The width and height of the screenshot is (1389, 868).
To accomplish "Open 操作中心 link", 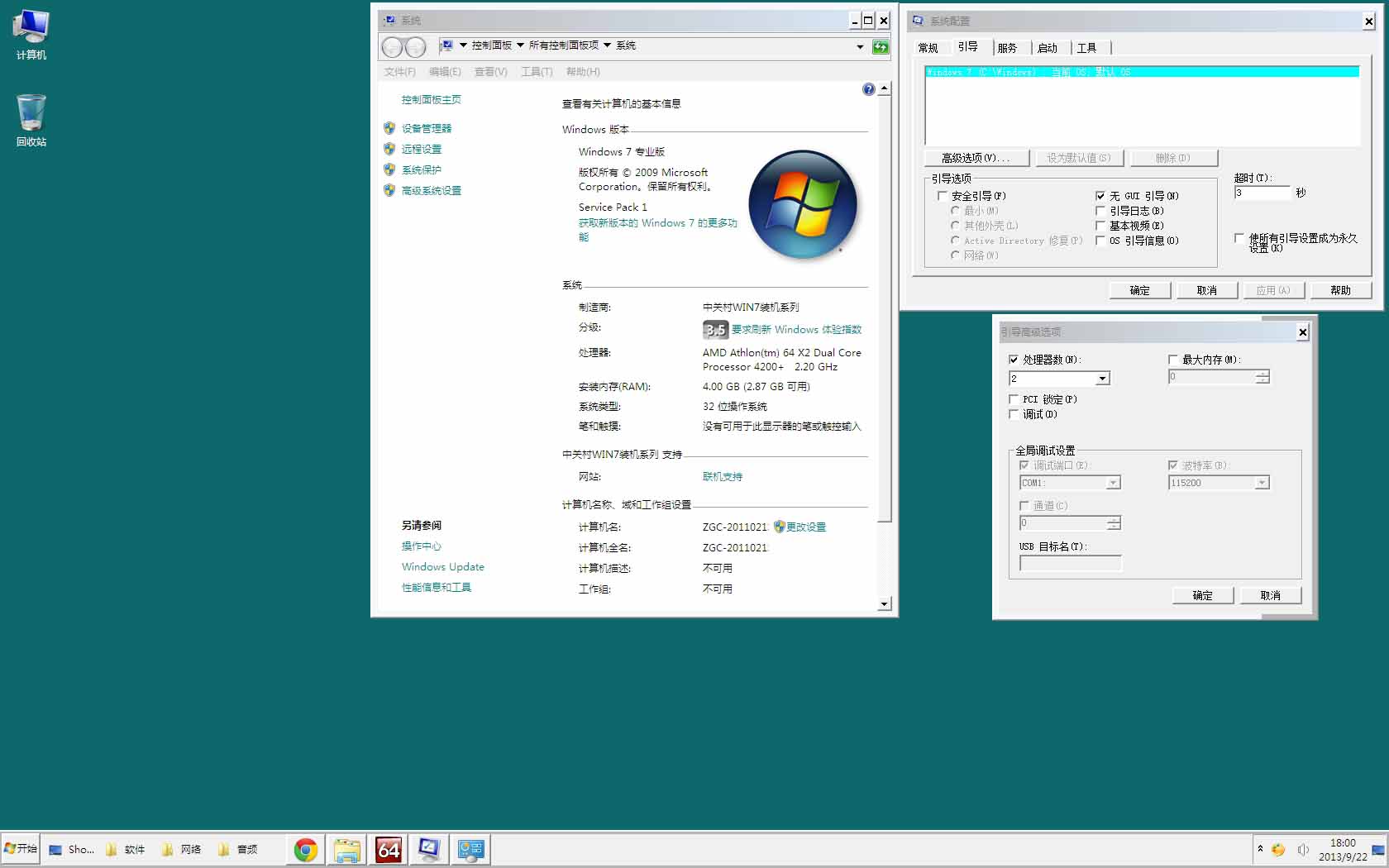I will 422,546.
